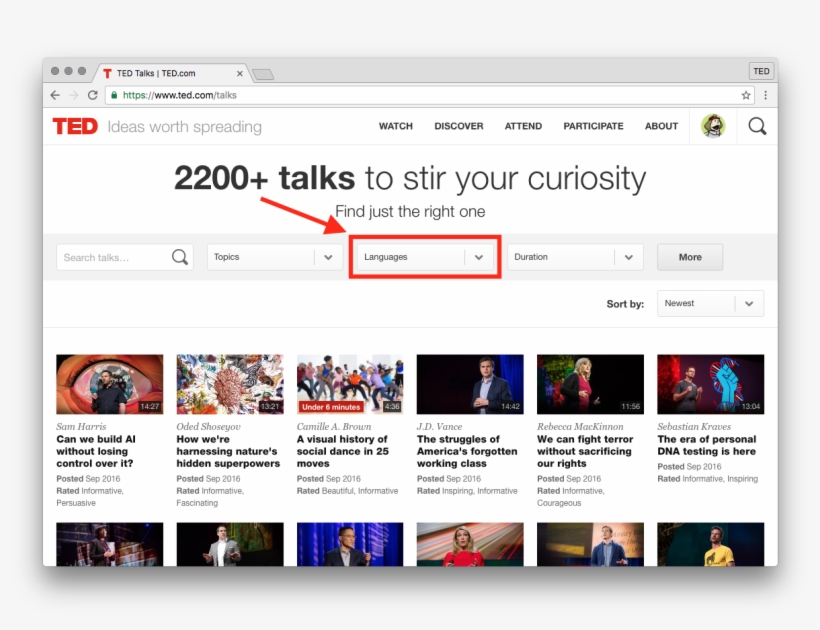Open Sam Harris talk thumbnail
This screenshot has height=630, width=820.
point(109,384)
